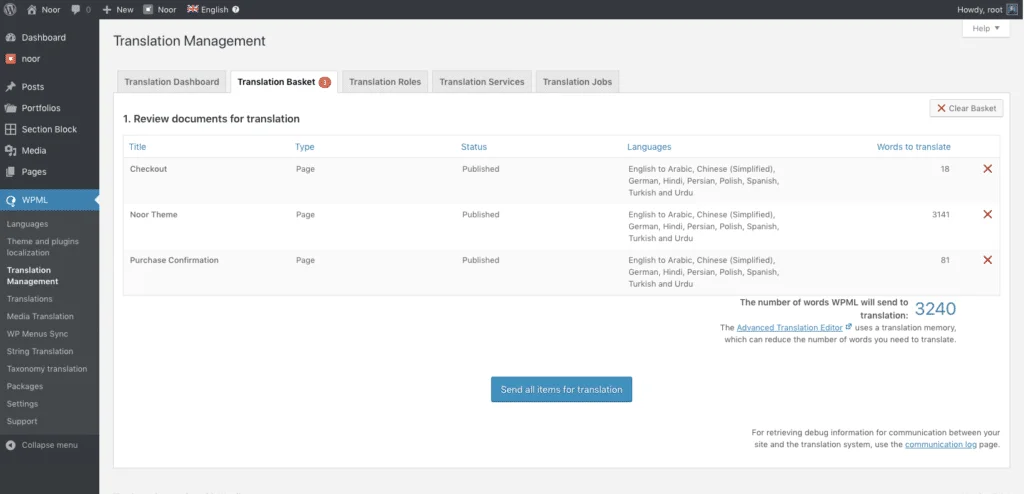Viewport: 1024px width, 494px height.
Task: Open the WordPress logo menu
Action: tap(10, 9)
